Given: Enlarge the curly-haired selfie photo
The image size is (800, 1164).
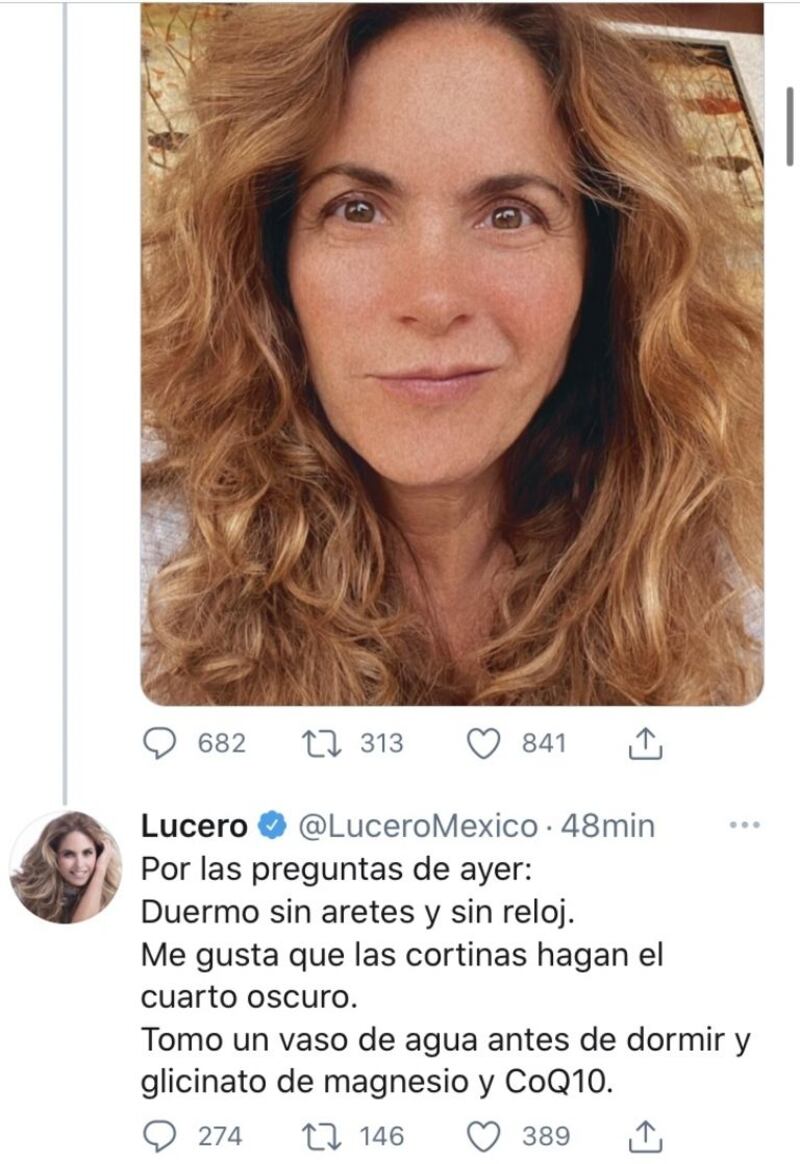Looking at the screenshot, I should coord(451,350).
